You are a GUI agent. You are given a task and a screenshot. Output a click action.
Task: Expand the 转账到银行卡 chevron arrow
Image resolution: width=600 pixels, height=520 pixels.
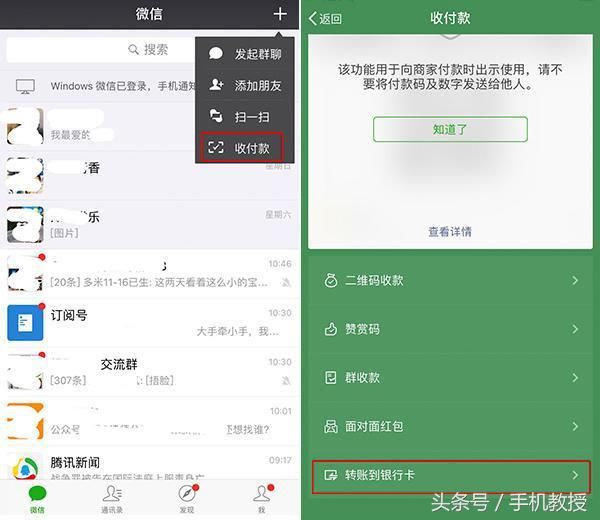pos(575,475)
